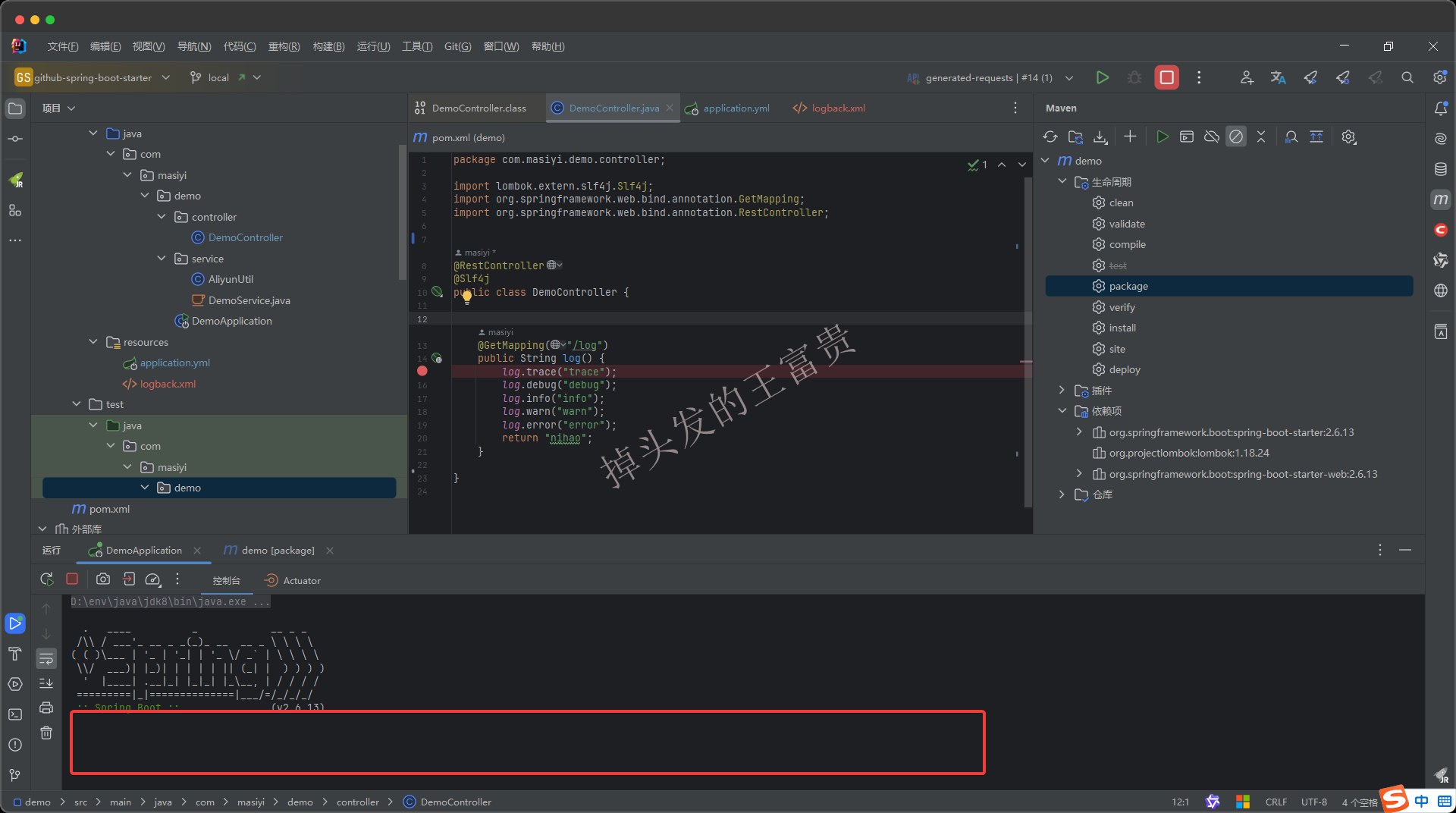Expand the spring-boot-starter-web dependency

coord(1079,474)
